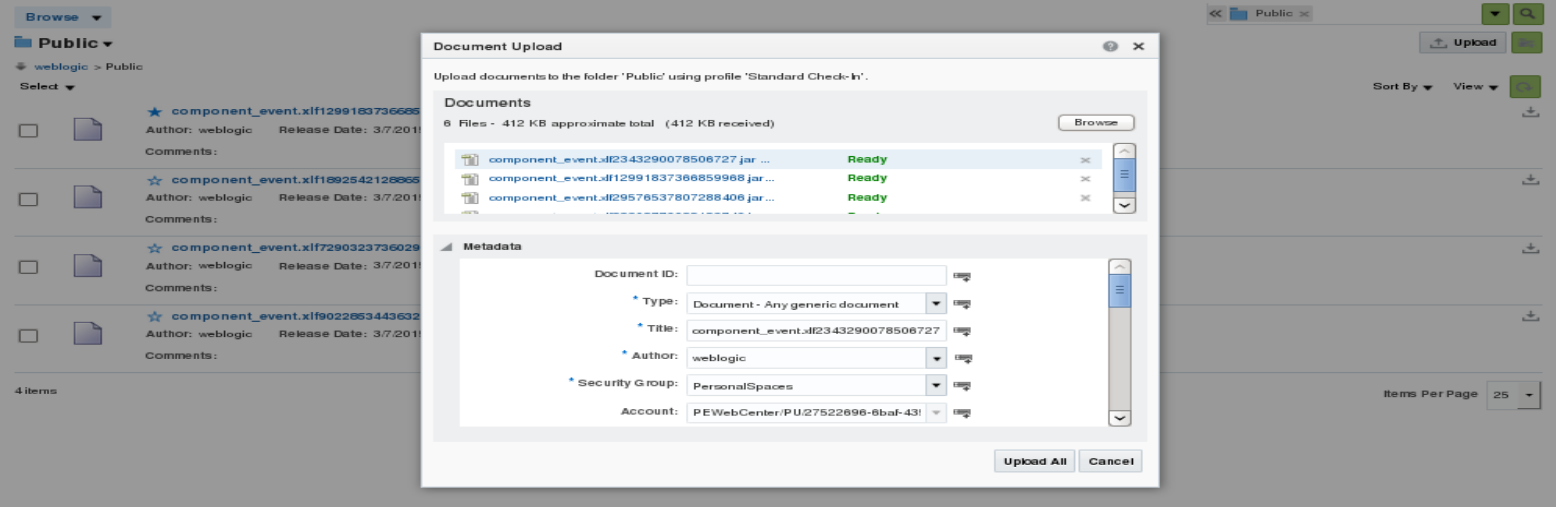Viewport: 1556px width, 507px height.
Task: Star the document component_event.xlf1892542128865
Action: tap(155, 180)
